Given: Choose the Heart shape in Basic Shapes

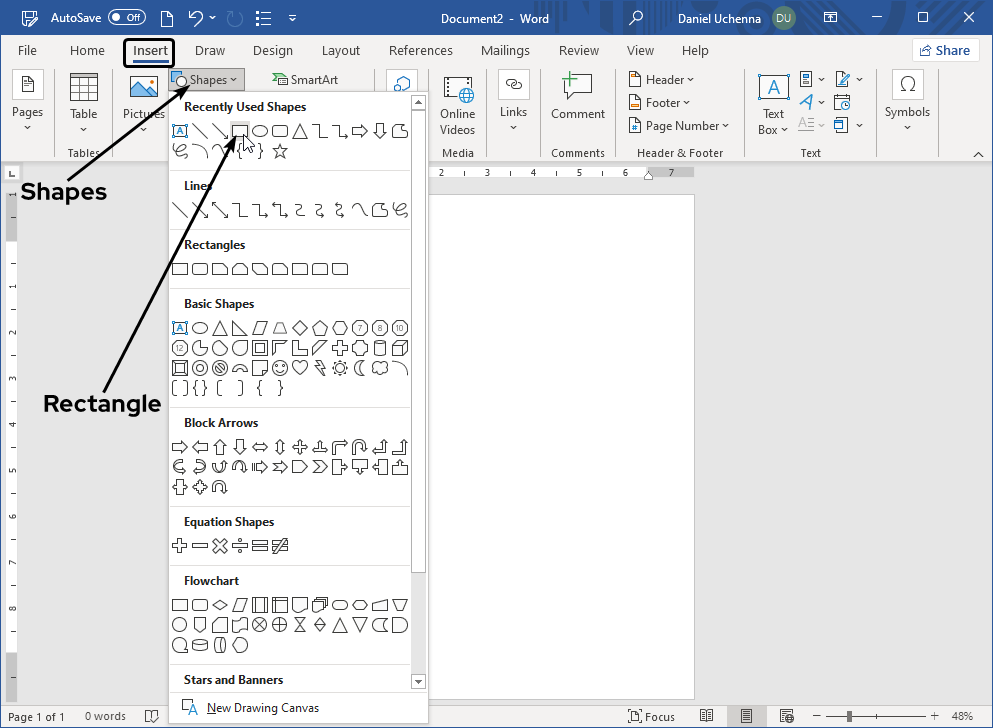Looking at the screenshot, I should (x=300, y=368).
